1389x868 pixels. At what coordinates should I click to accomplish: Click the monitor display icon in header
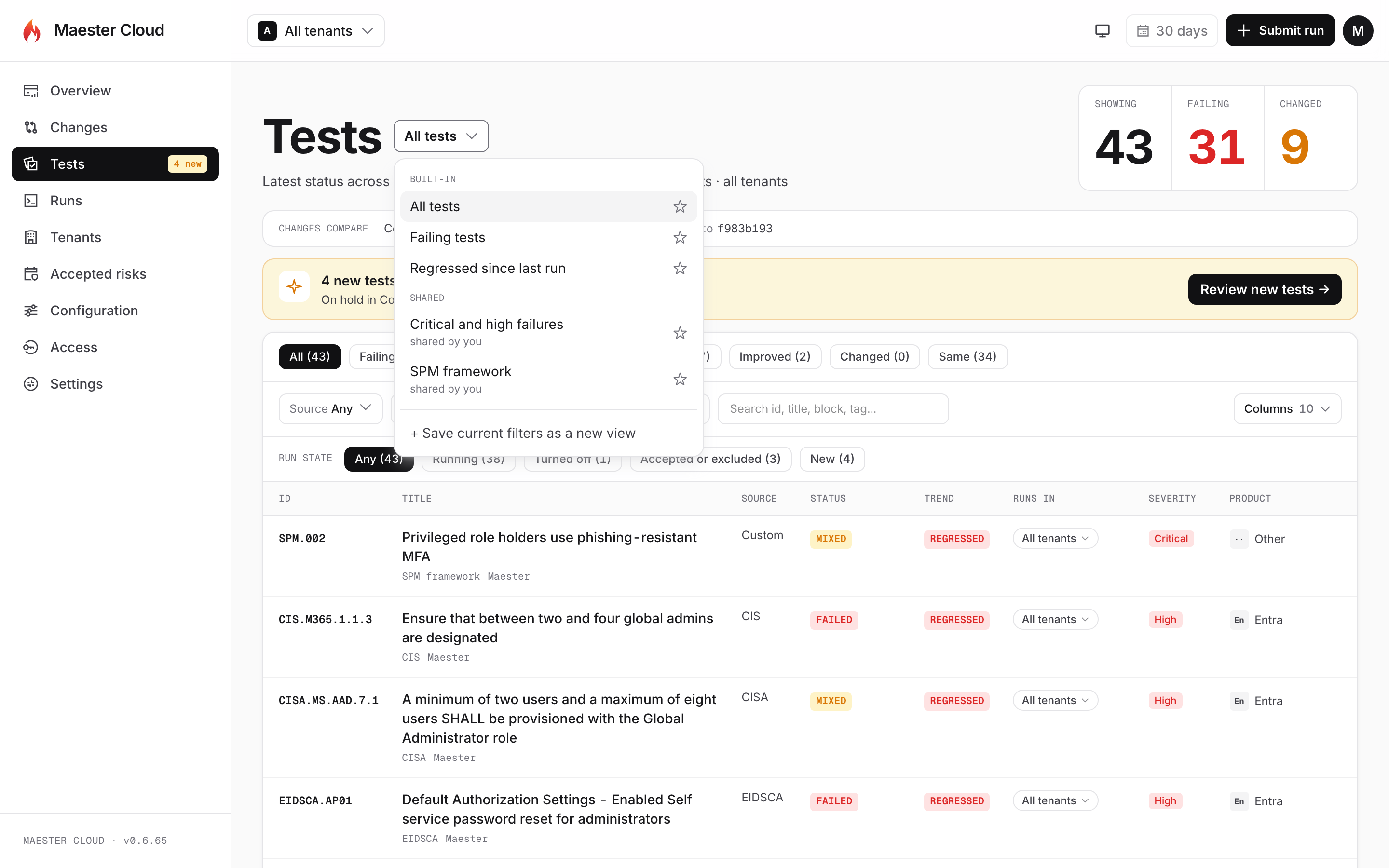point(1102,30)
